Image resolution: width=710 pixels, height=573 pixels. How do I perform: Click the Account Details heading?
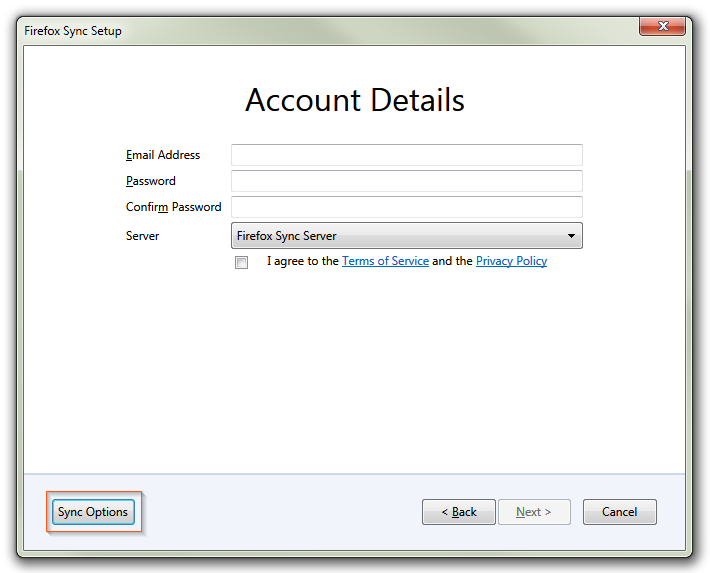tap(355, 100)
